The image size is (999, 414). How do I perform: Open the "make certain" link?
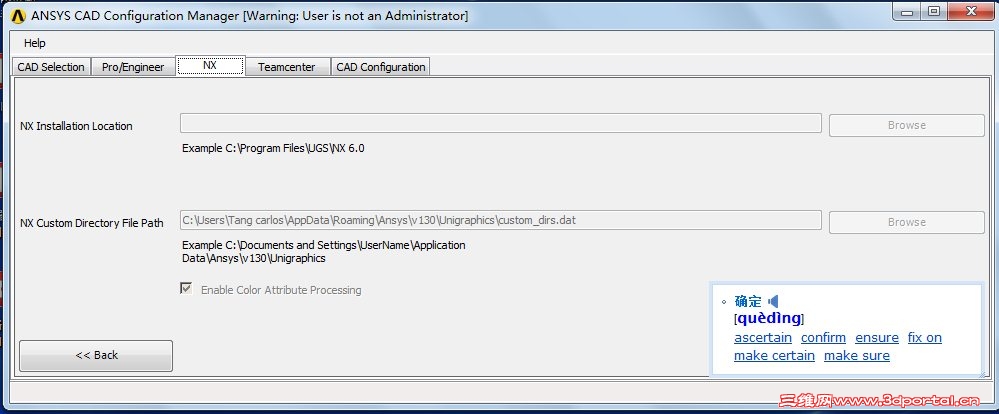point(774,356)
